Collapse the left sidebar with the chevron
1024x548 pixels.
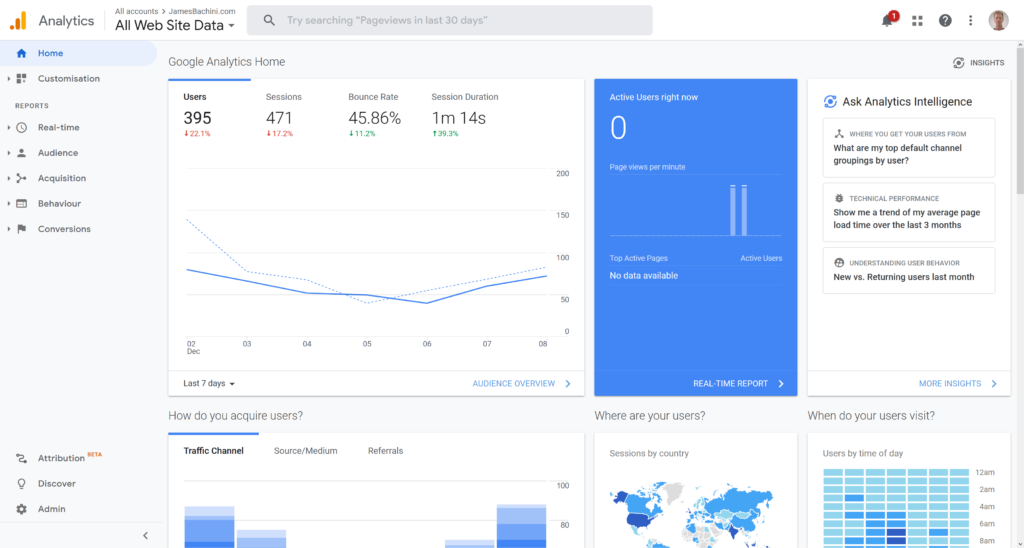coord(146,536)
